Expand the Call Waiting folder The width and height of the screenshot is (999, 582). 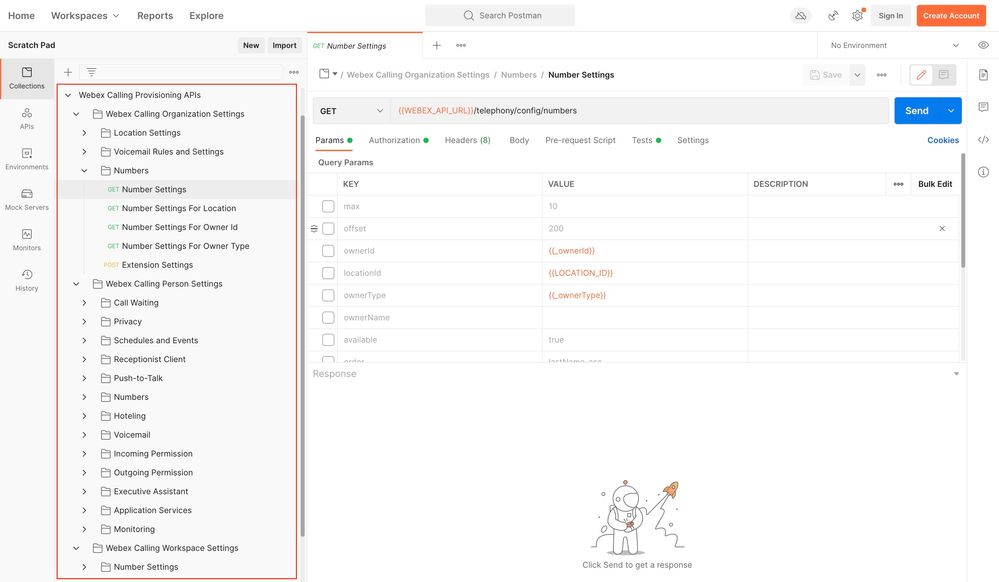tap(84, 303)
